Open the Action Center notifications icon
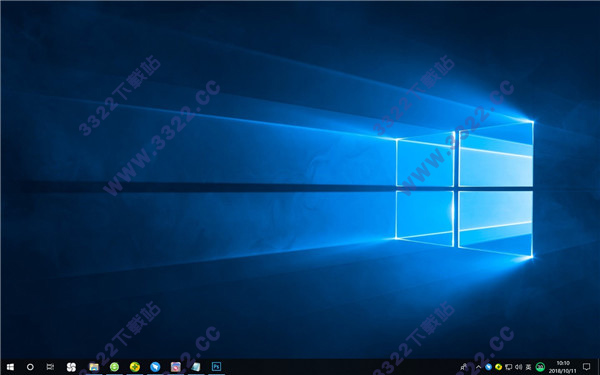Screen dimensions: 600x375 [x=586, y=367]
